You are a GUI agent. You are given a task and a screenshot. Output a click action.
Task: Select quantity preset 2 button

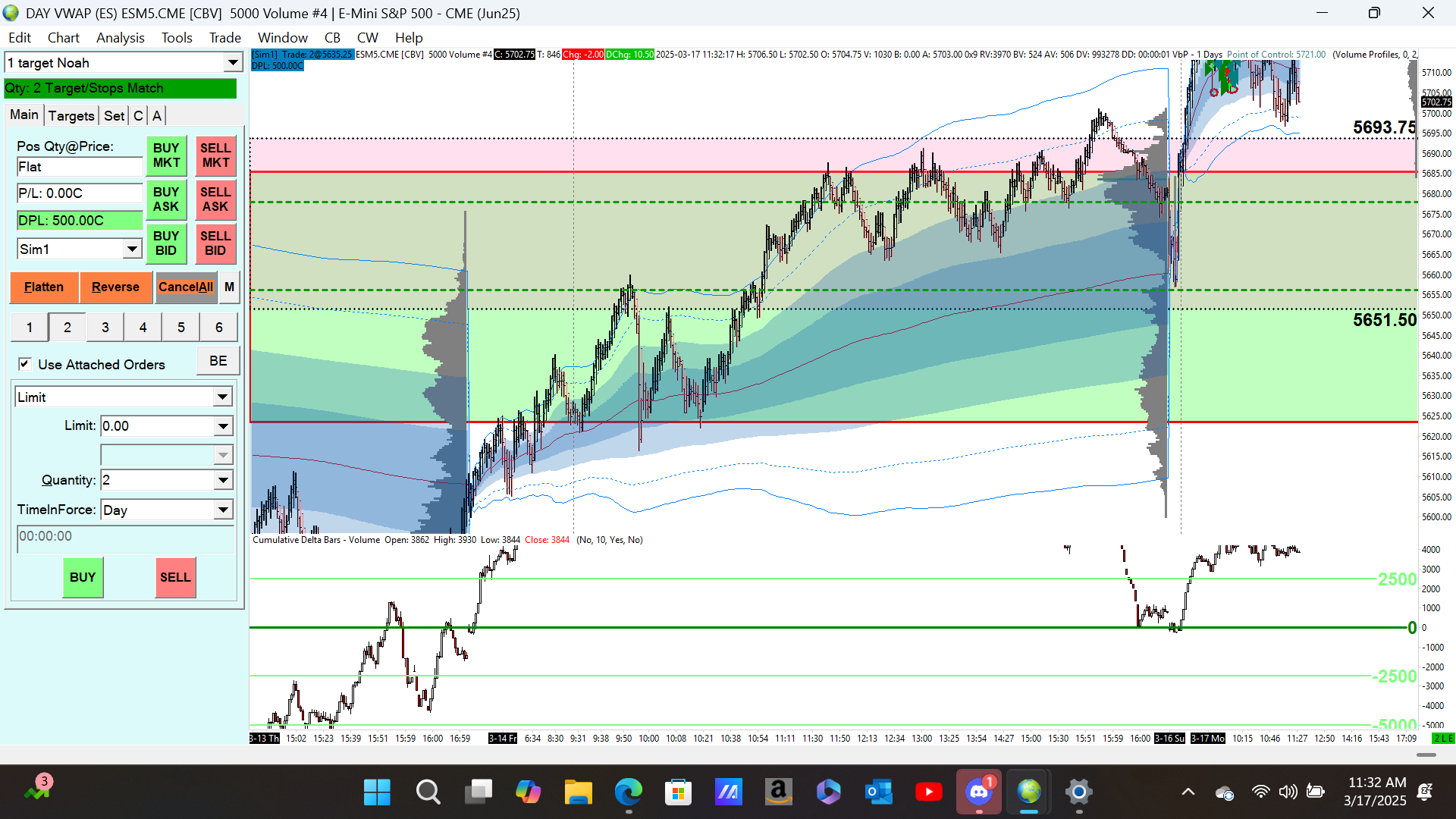(x=67, y=327)
